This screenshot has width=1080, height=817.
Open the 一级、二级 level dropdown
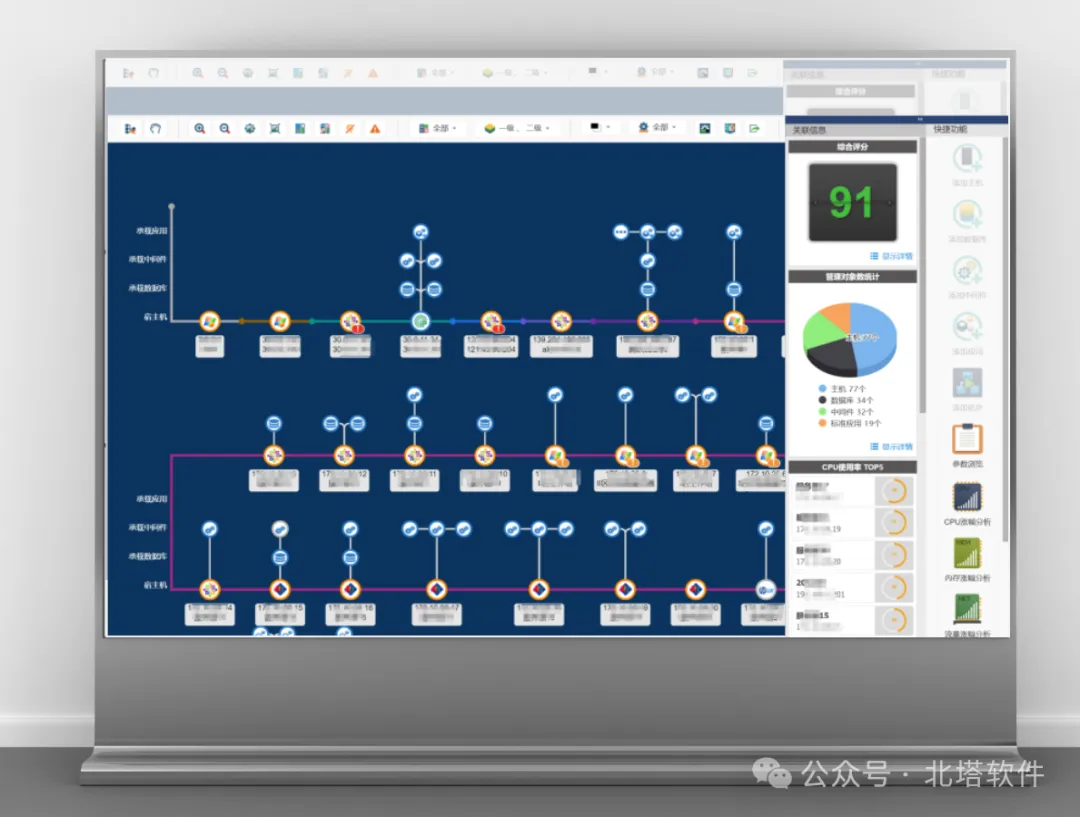point(517,128)
